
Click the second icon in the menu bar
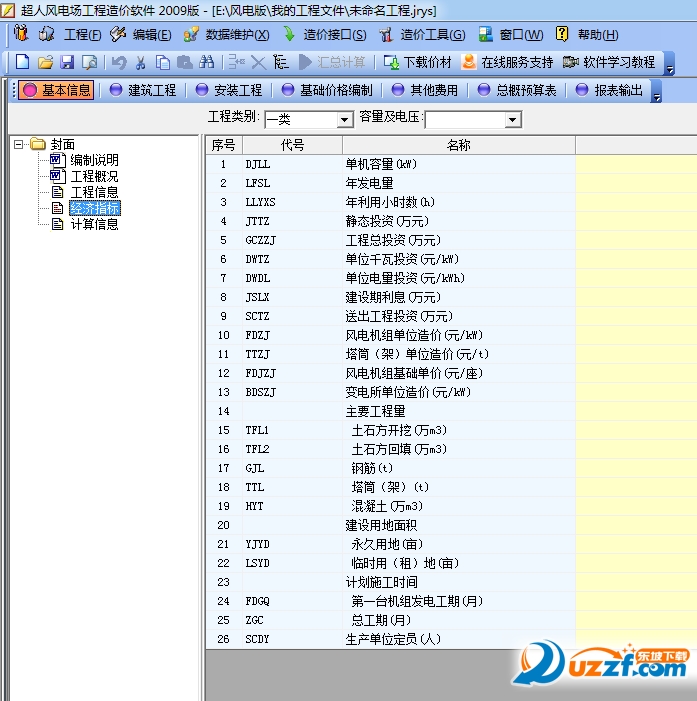pyautogui.click(x=46, y=34)
